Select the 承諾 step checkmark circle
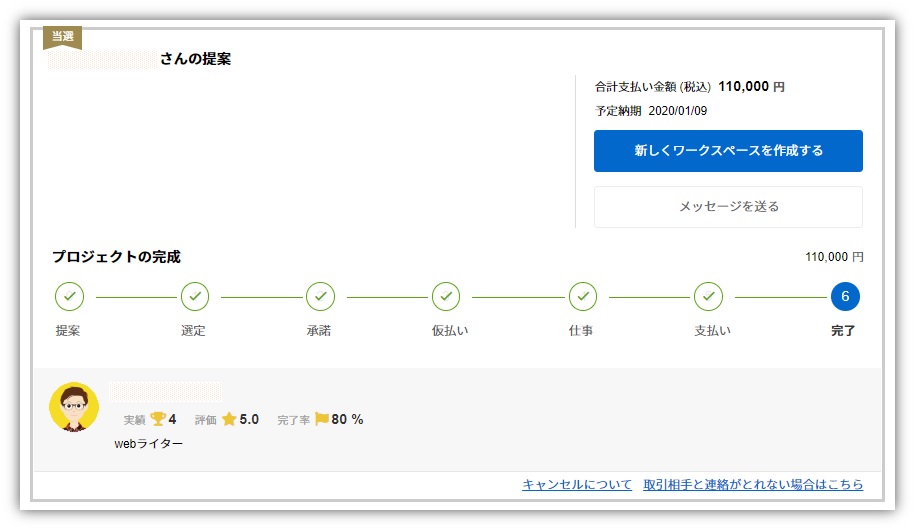The width and height of the screenshot is (915, 530). (320, 297)
